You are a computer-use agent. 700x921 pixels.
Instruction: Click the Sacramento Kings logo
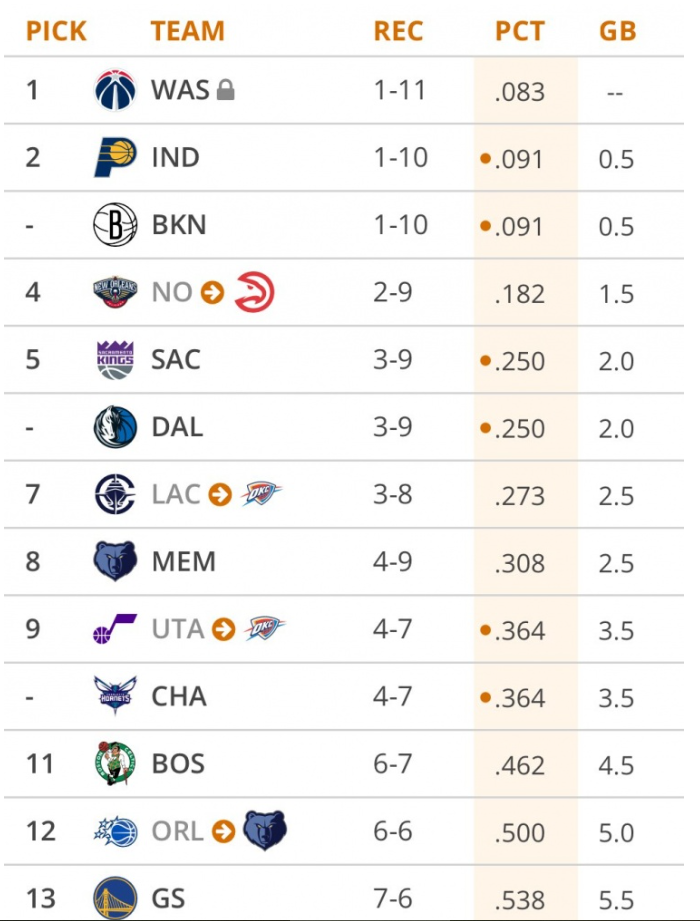click(x=115, y=360)
